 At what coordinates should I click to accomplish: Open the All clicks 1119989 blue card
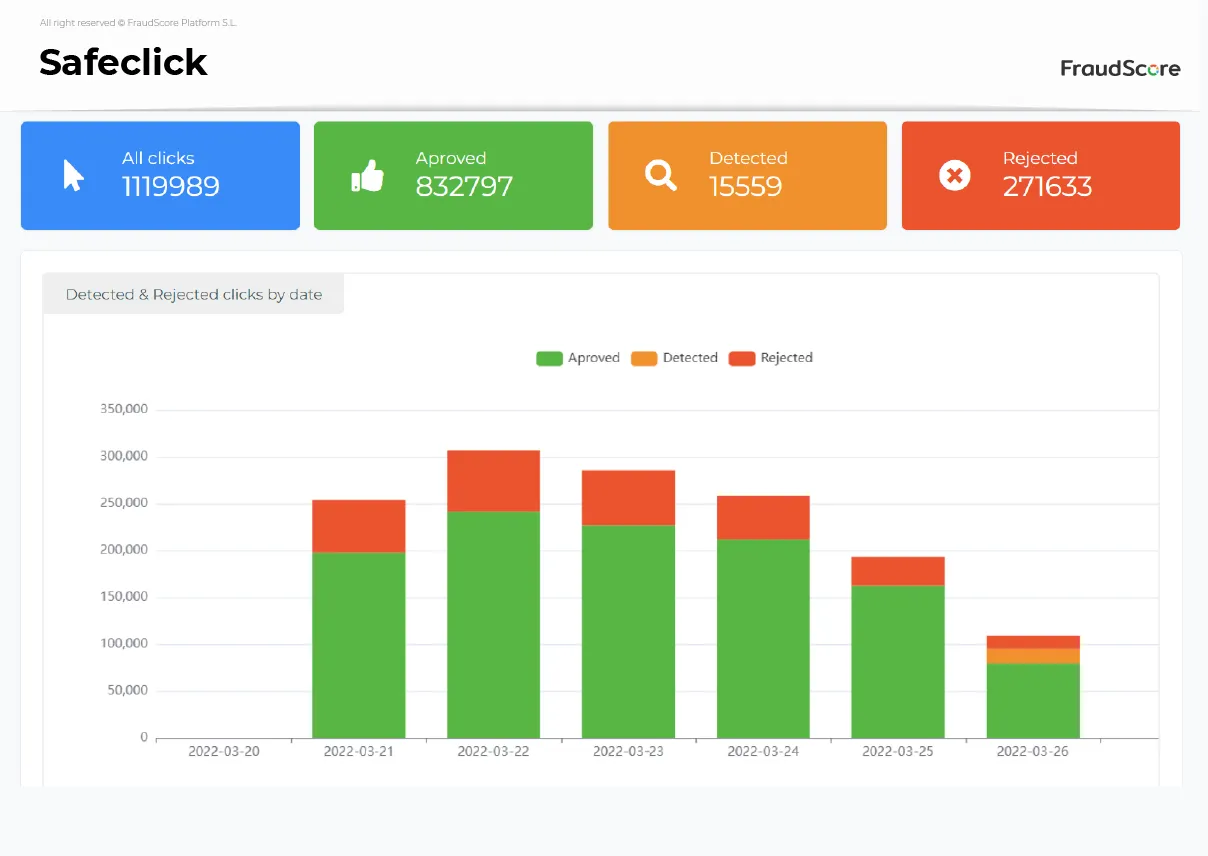point(160,176)
